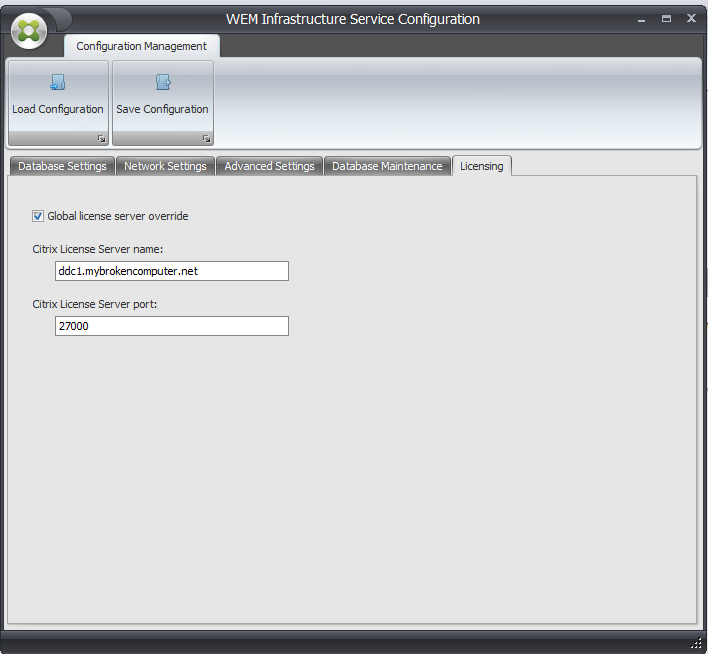Switch to the Database Settings tab
The image size is (708, 654).
[x=62, y=166]
